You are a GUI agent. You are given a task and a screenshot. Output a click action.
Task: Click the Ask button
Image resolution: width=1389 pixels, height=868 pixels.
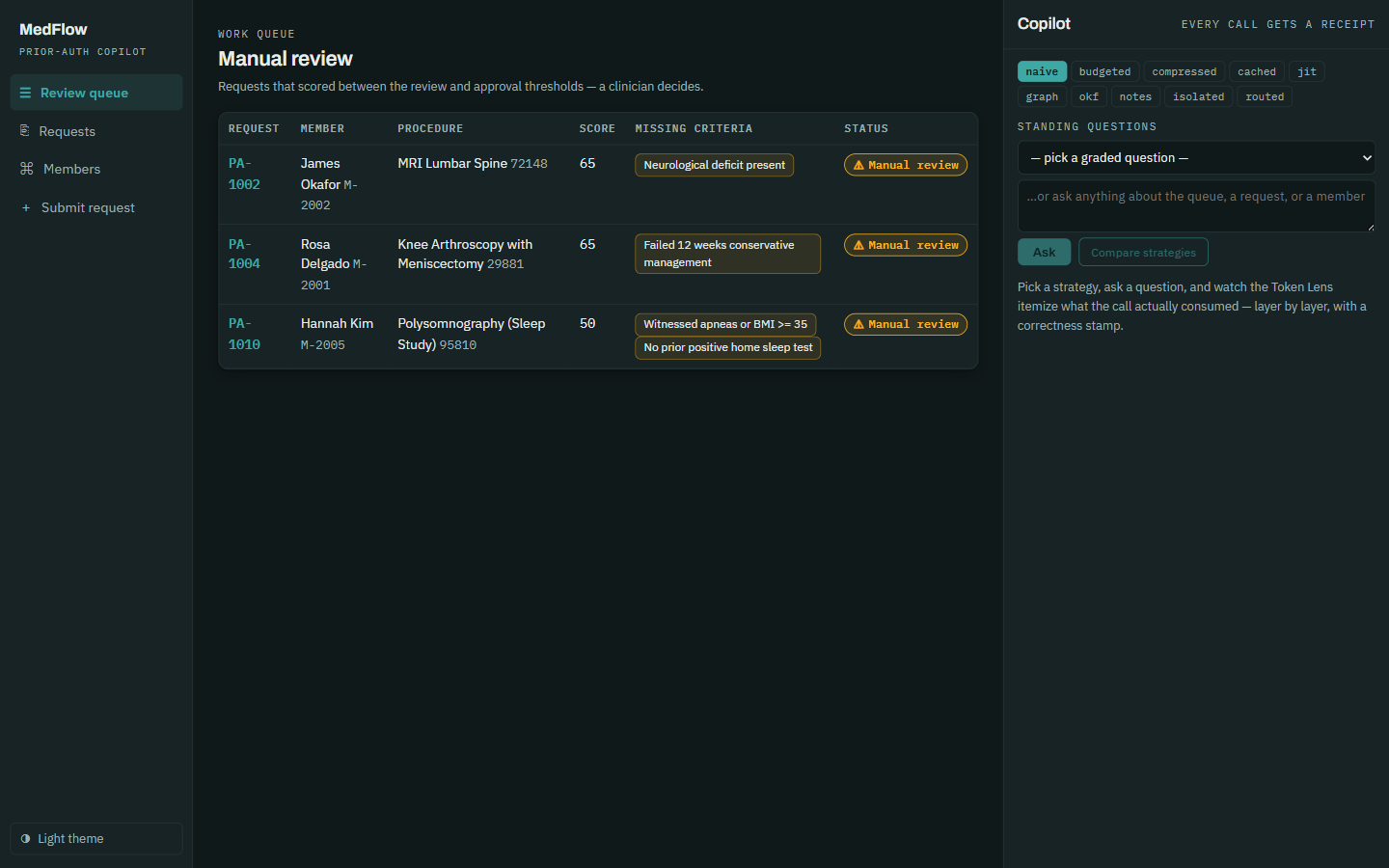pos(1044,252)
